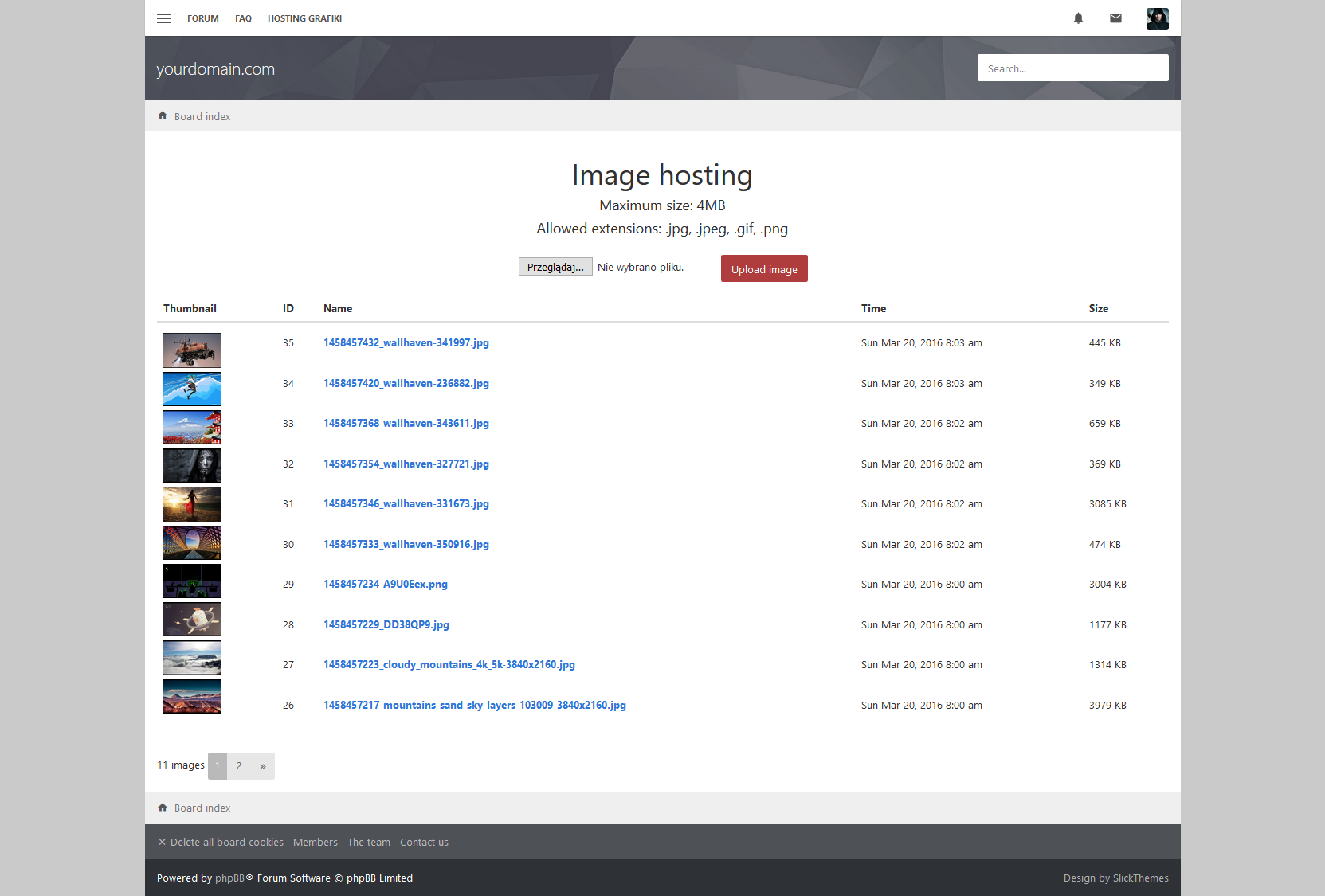Open the FAQ menu item
The height and width of the screenshot is (896, 1325).
(x=243, y=18)
